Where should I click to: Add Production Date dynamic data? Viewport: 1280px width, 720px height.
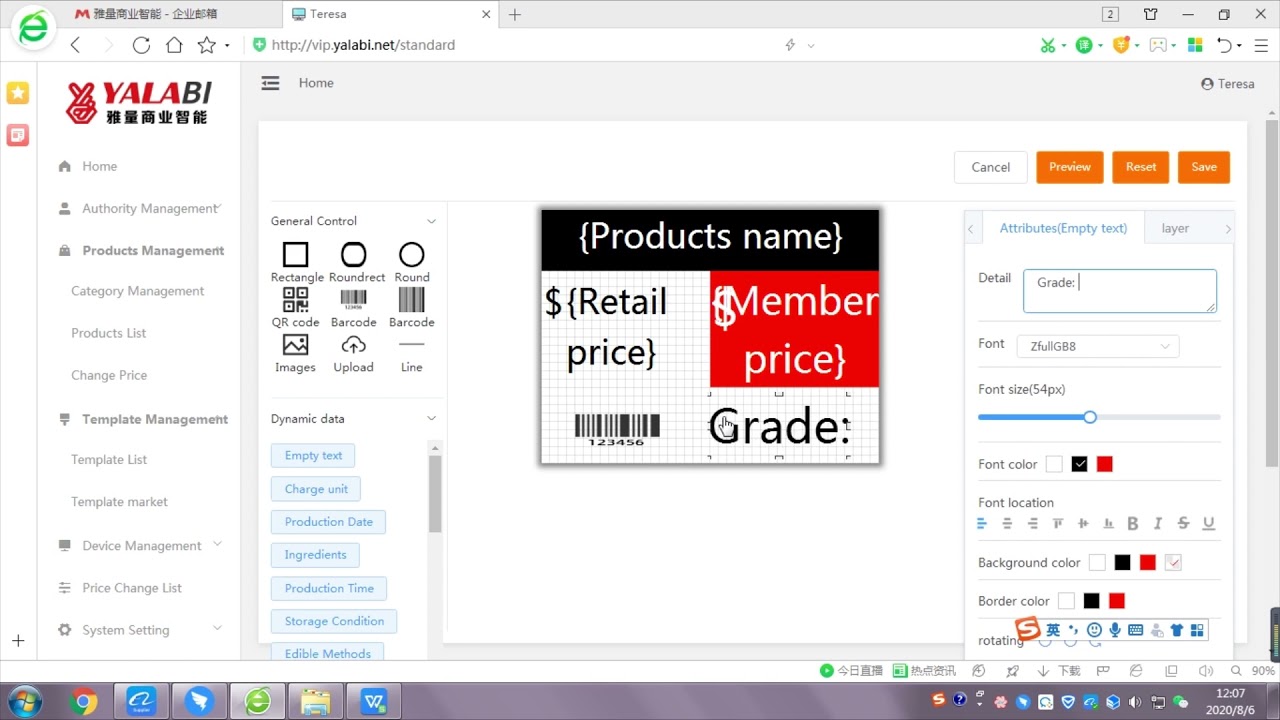[328, 522]
